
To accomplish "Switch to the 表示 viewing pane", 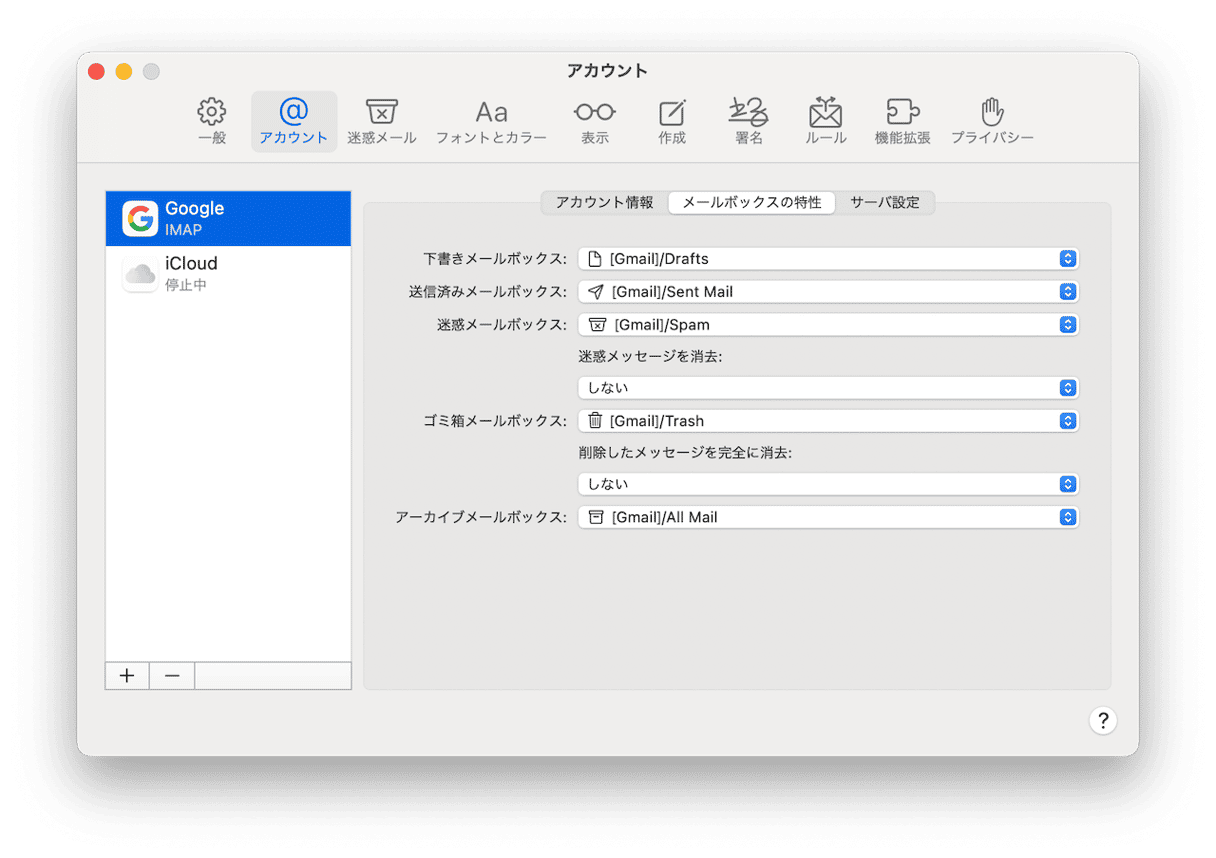I will [594, 122].
